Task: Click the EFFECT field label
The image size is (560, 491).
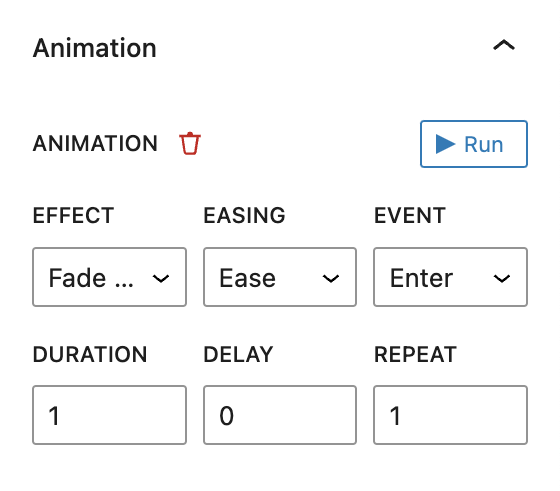Action: coord(73,215)
